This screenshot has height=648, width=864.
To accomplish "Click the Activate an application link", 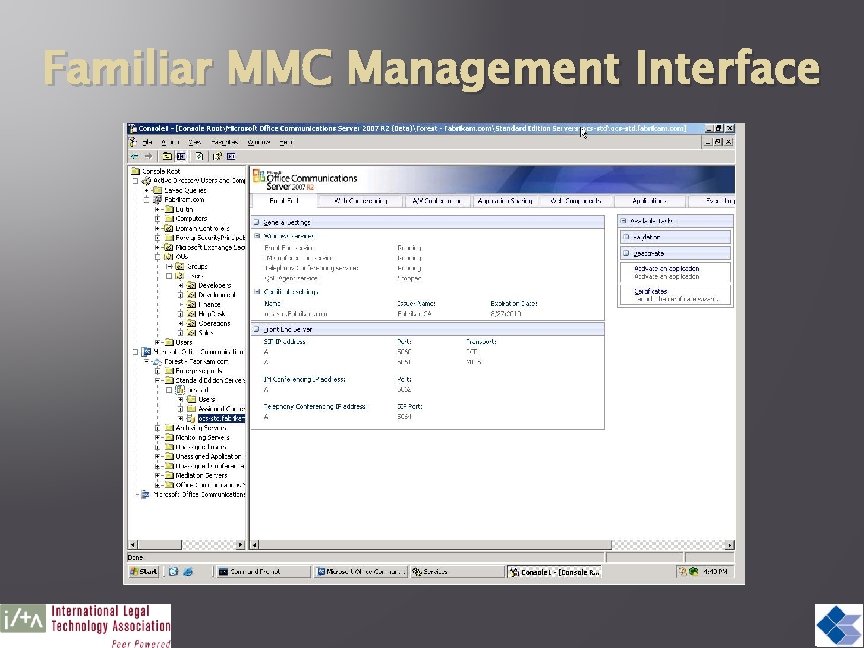I will tap(668, 268).
